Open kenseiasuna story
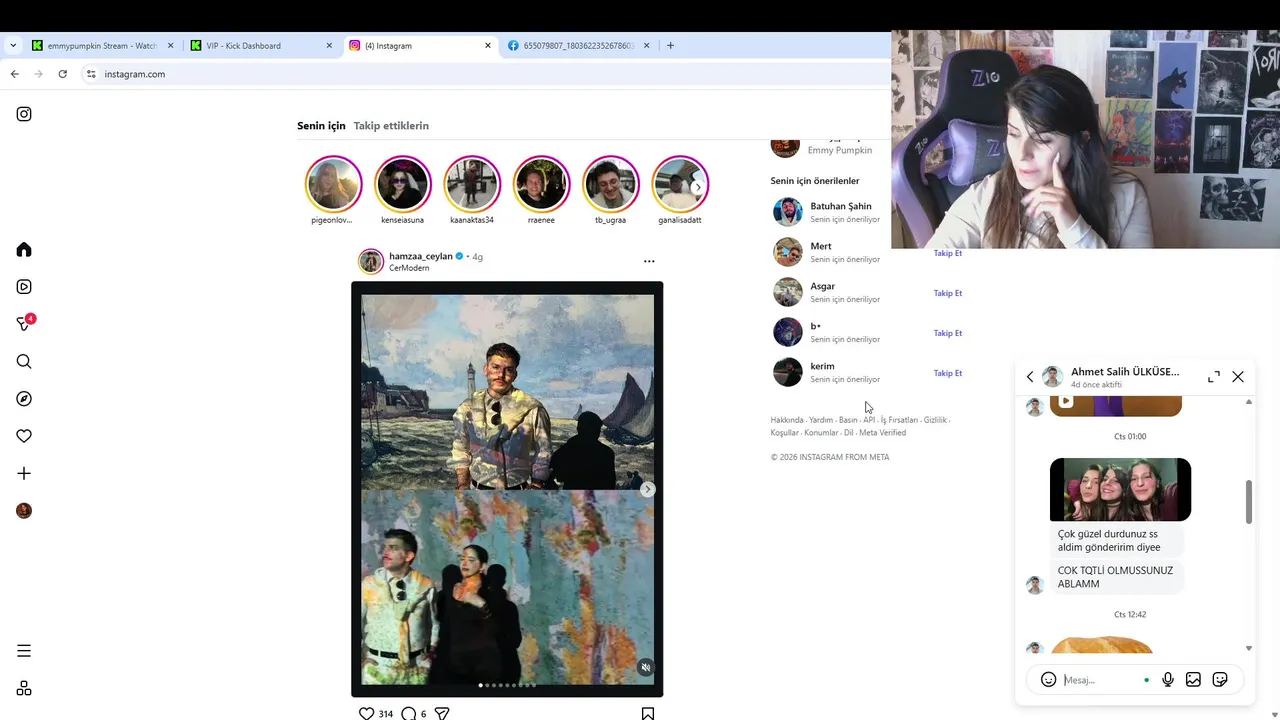This screenshot has width=1280, height=720. [x=402, y=184]
